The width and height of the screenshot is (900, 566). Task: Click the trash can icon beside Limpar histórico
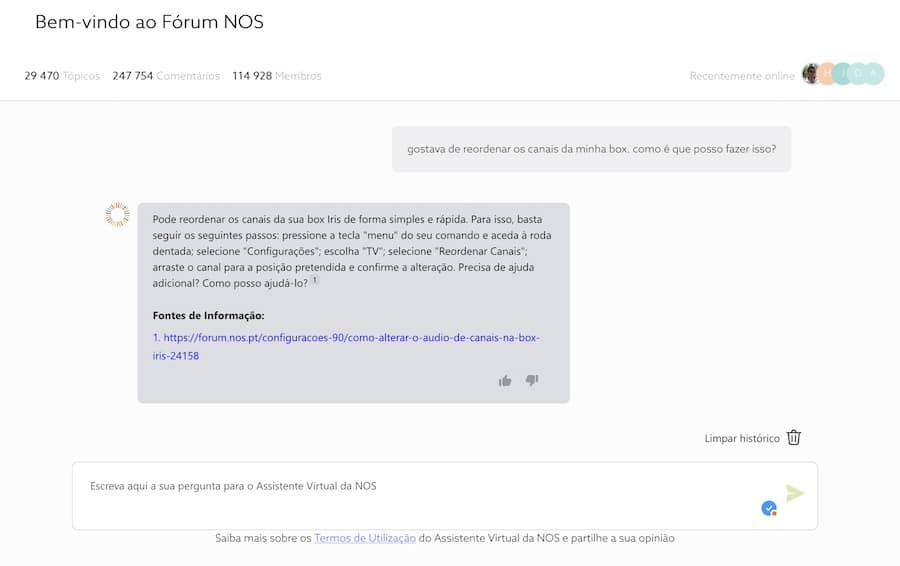(x=794, y=438)
